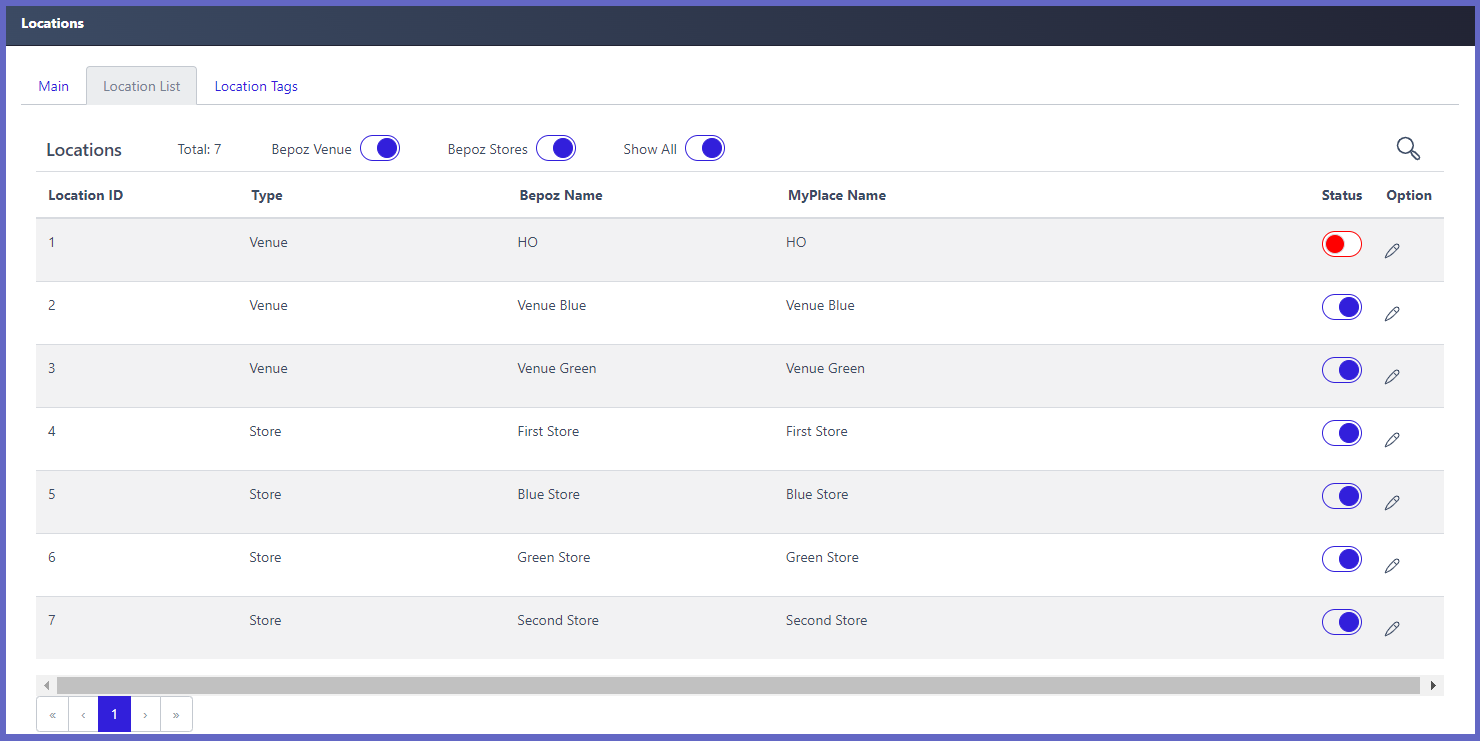Click Bepoz Name cell HO

pos(528,242)
